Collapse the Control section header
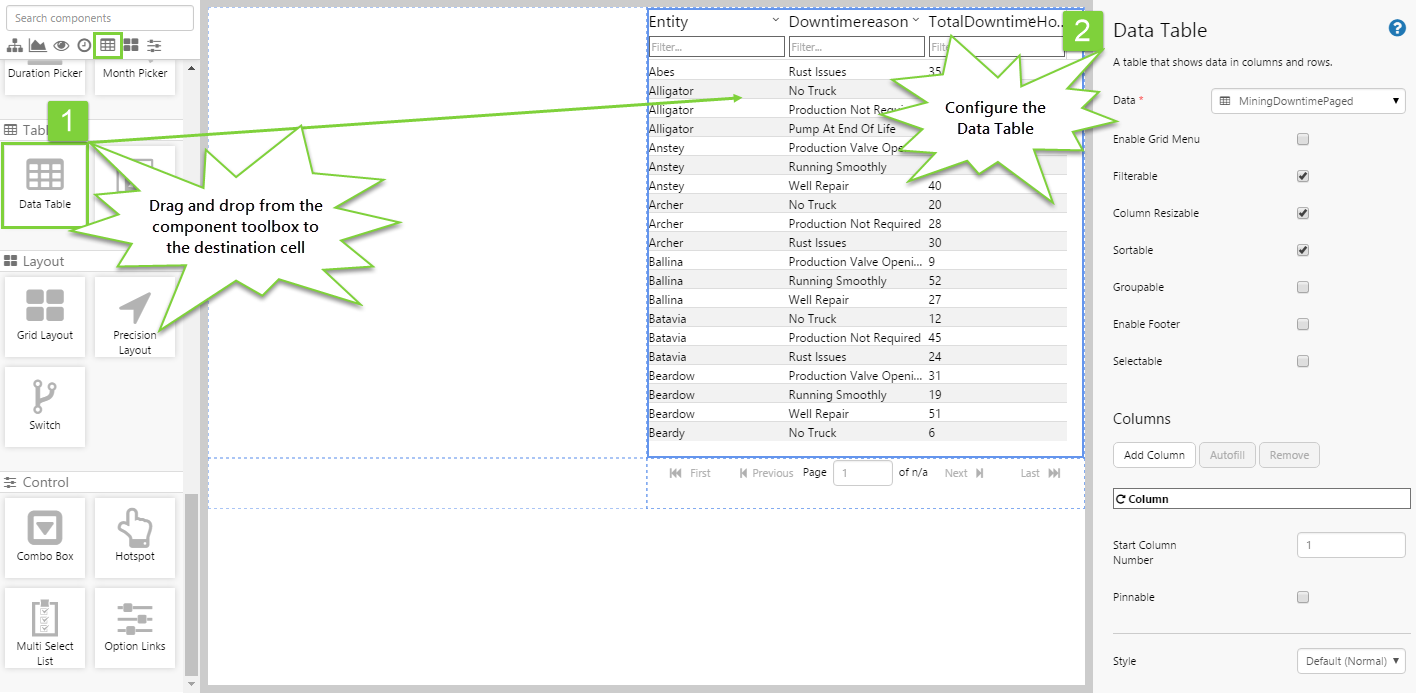 [x=45, y=482]
